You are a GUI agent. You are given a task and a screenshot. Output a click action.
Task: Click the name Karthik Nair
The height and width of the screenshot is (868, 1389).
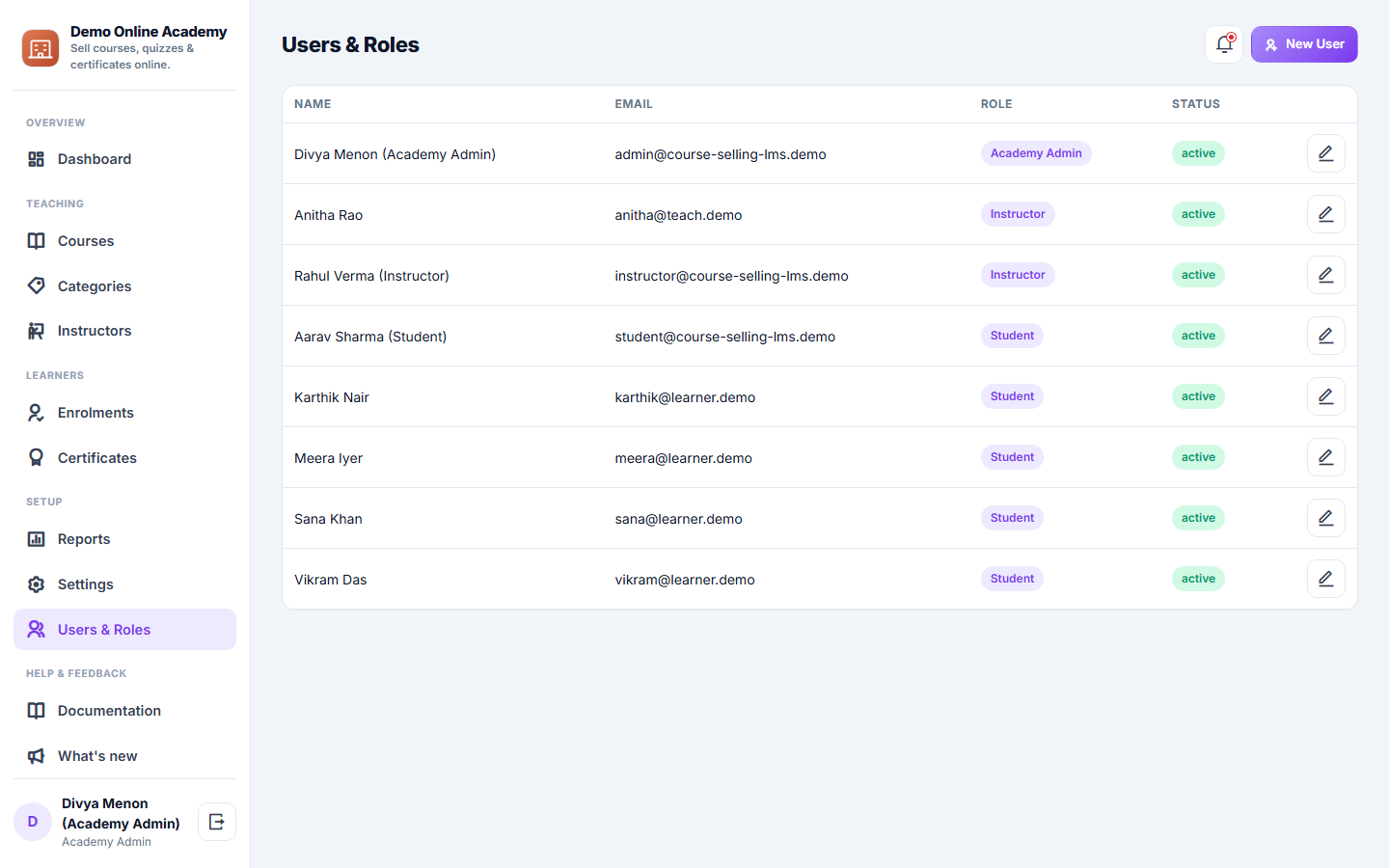[332, 397]
